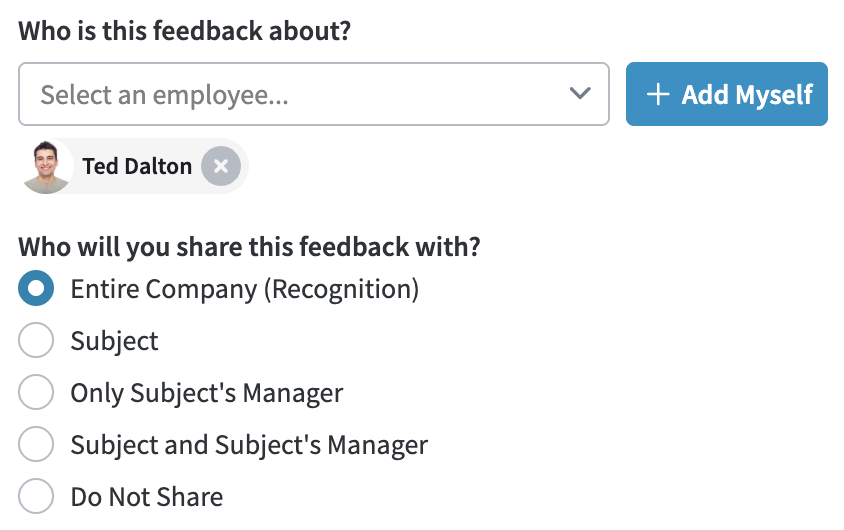The image size is (844, 530).
Task: Click the Add Myself button
Action: coord(727,94)
